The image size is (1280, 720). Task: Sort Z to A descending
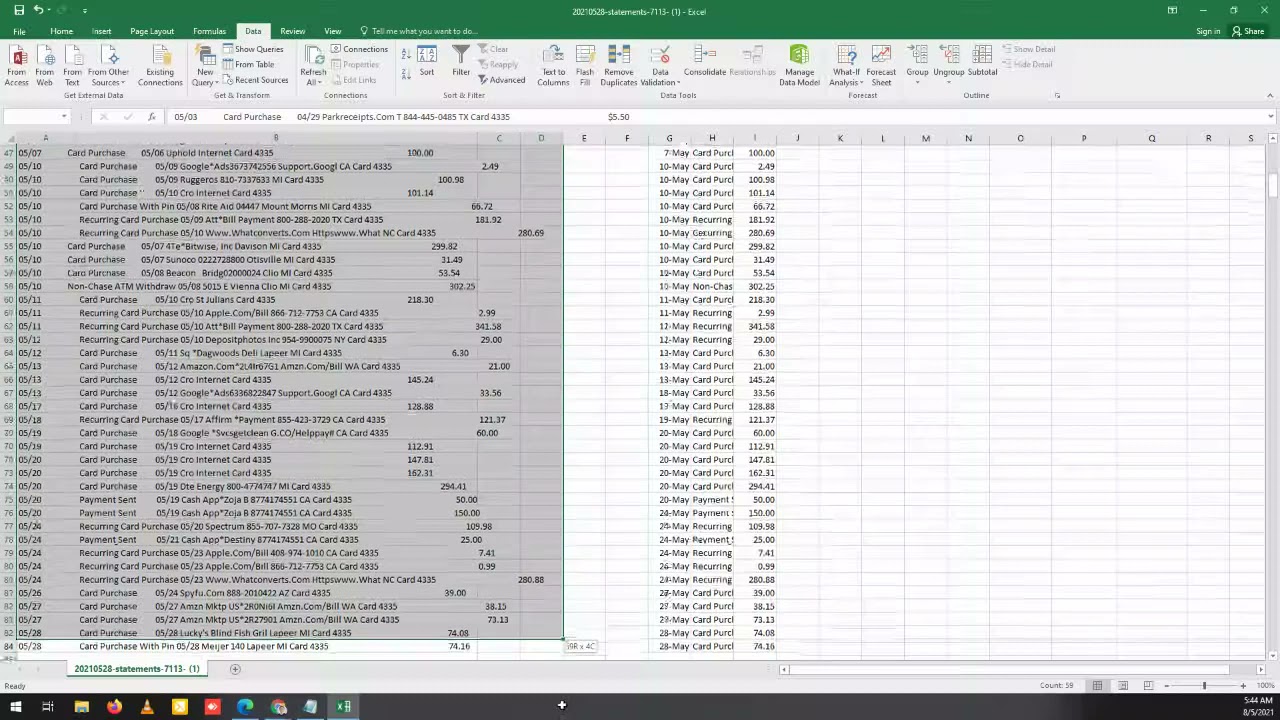coord(406,73)
